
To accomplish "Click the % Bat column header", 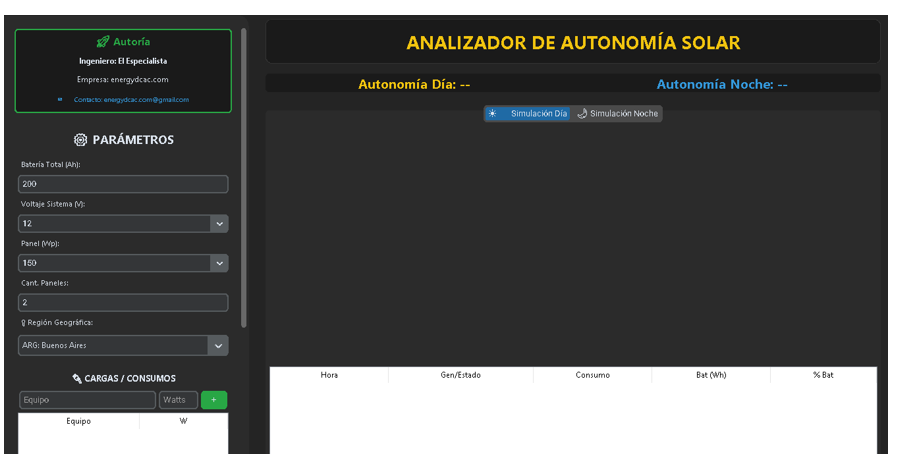I will pyautogui.click(x=822, y=375).
